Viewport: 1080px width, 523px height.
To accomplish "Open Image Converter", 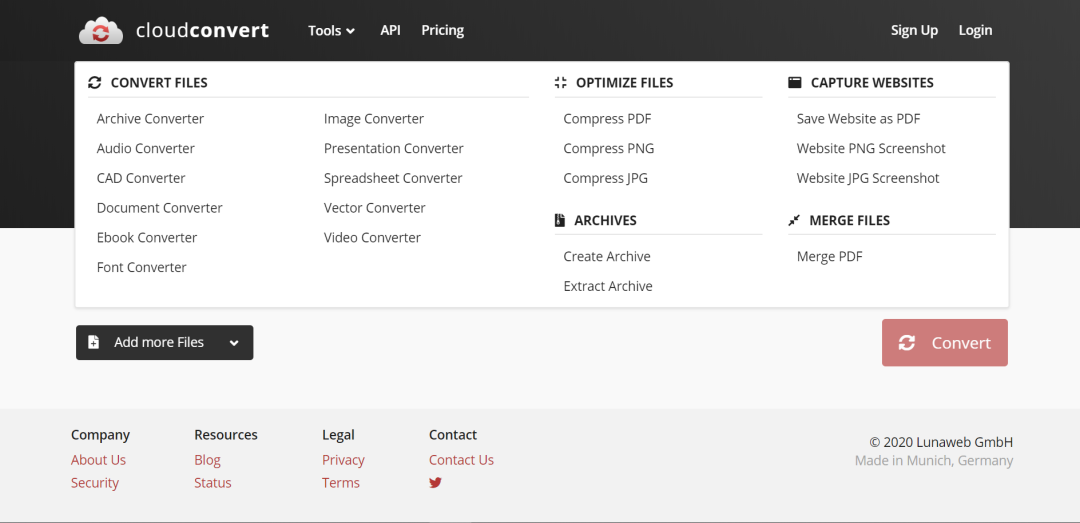I will coord(374,119).
